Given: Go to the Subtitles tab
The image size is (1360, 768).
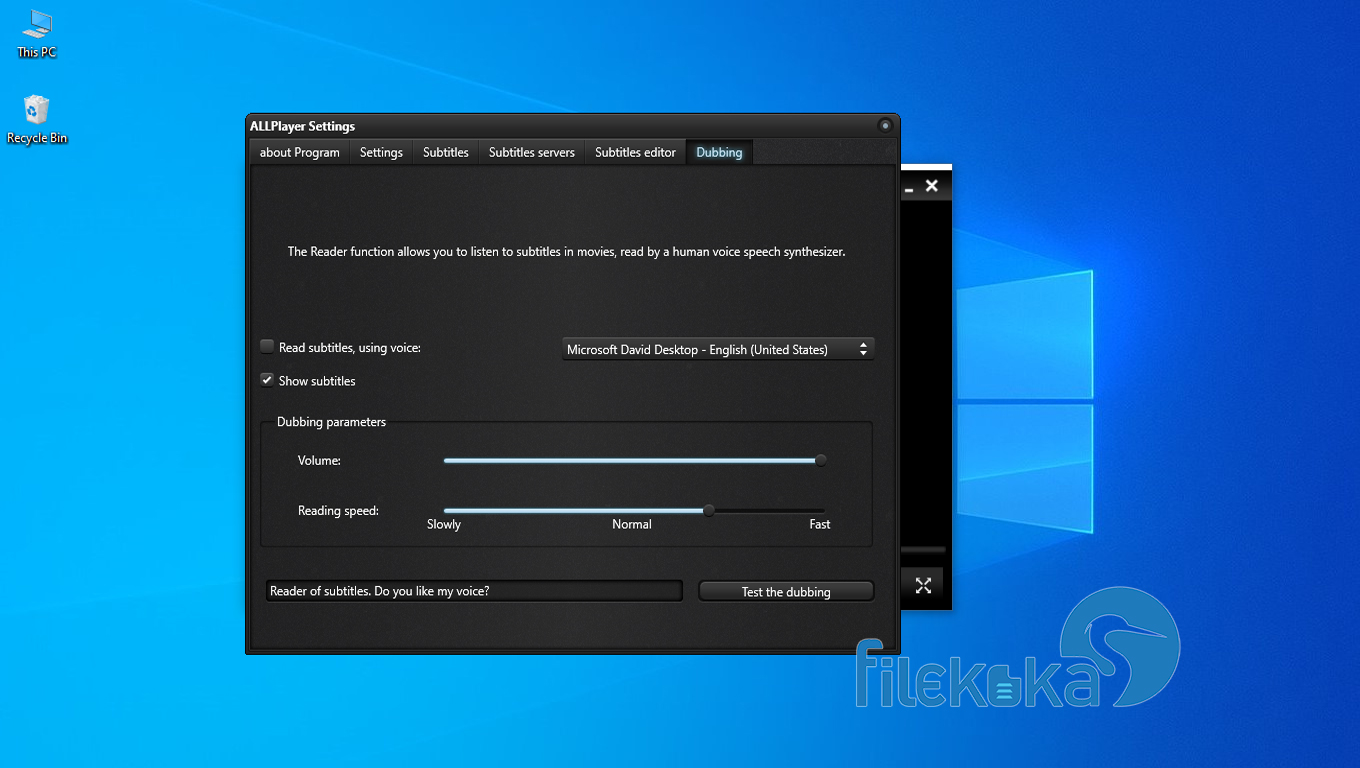Looking at the screenshot, I should tap(445, 152).
